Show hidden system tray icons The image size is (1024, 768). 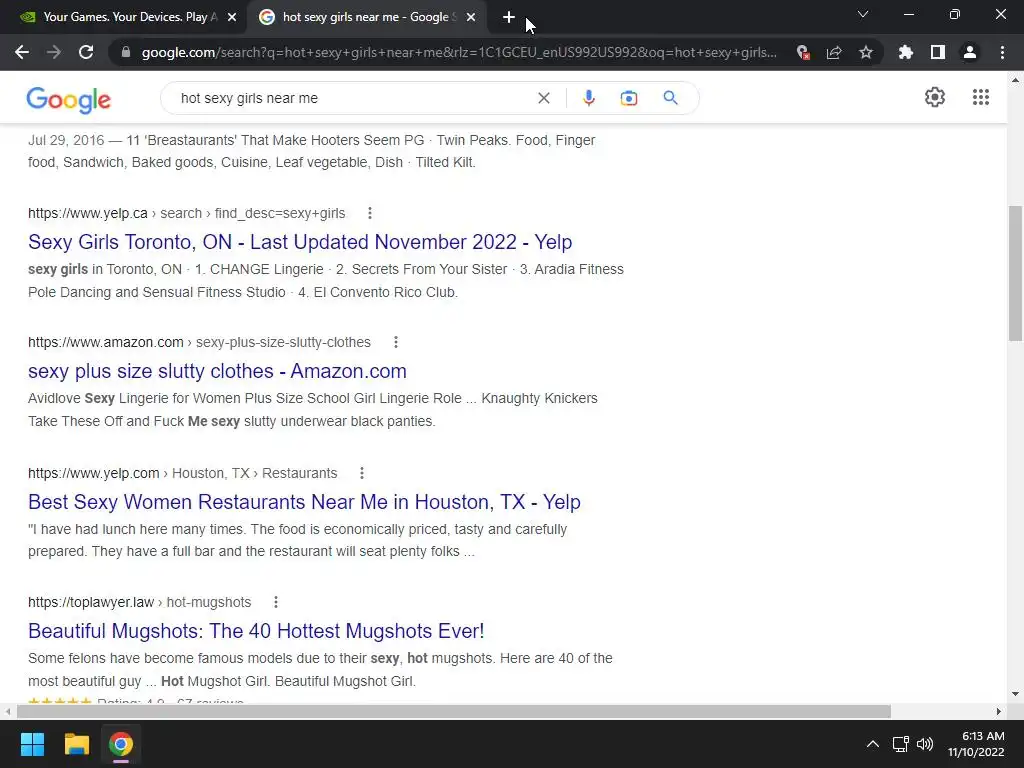click(x=872, y=744)
